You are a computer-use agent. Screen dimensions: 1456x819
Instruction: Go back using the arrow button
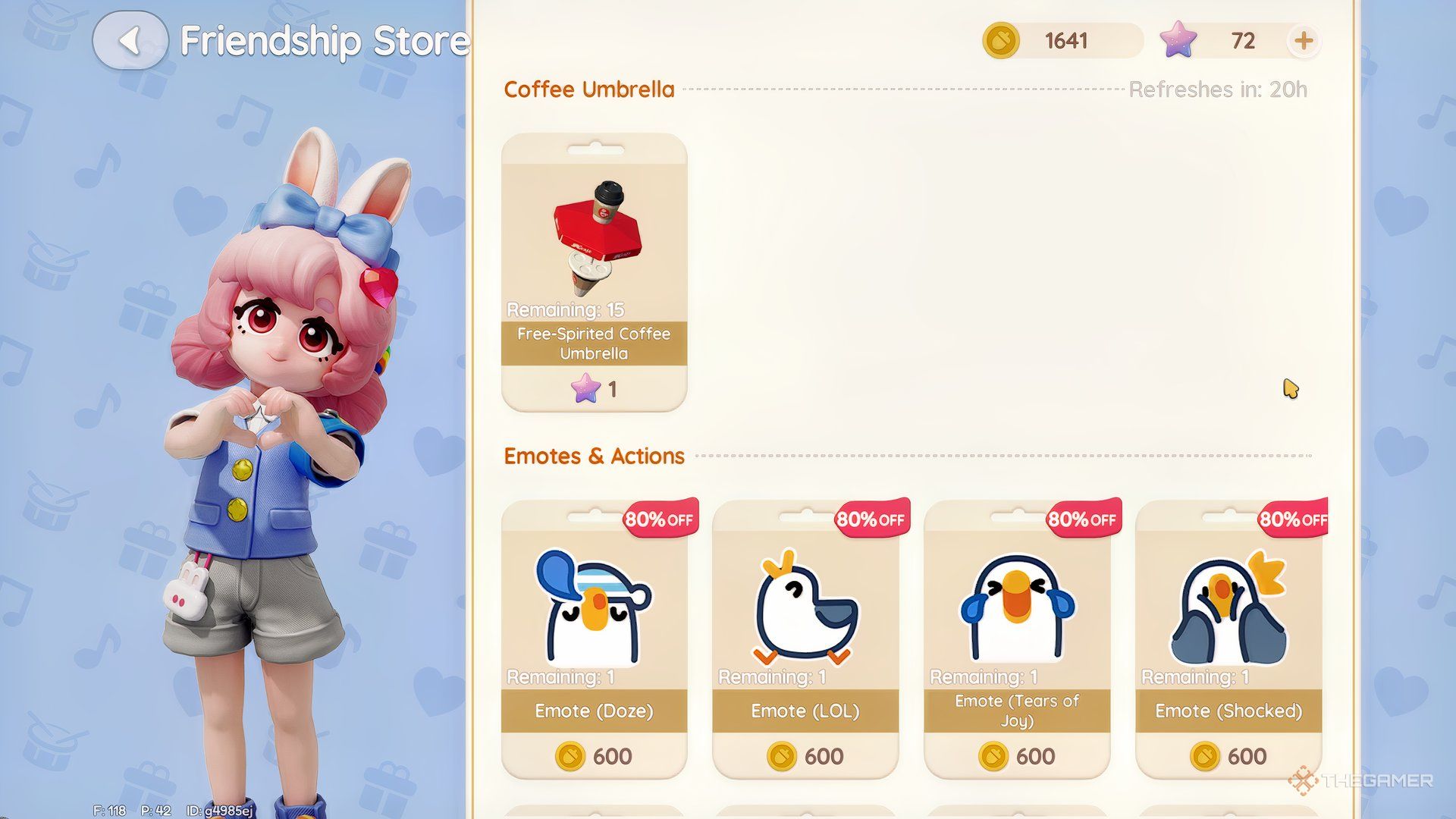pos(130,40)
